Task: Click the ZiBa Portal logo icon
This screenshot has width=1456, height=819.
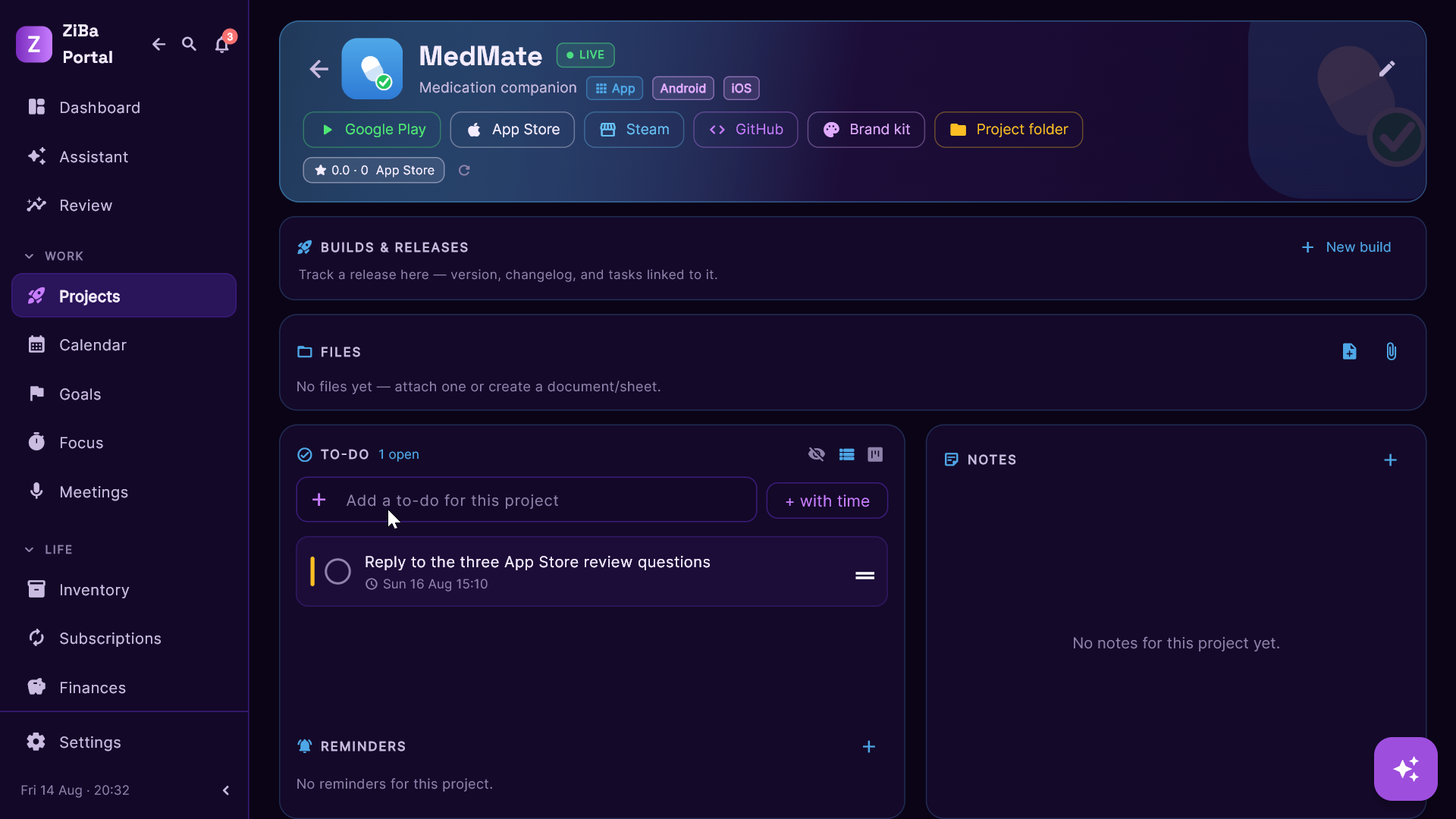Action: [x=34, y=44]
